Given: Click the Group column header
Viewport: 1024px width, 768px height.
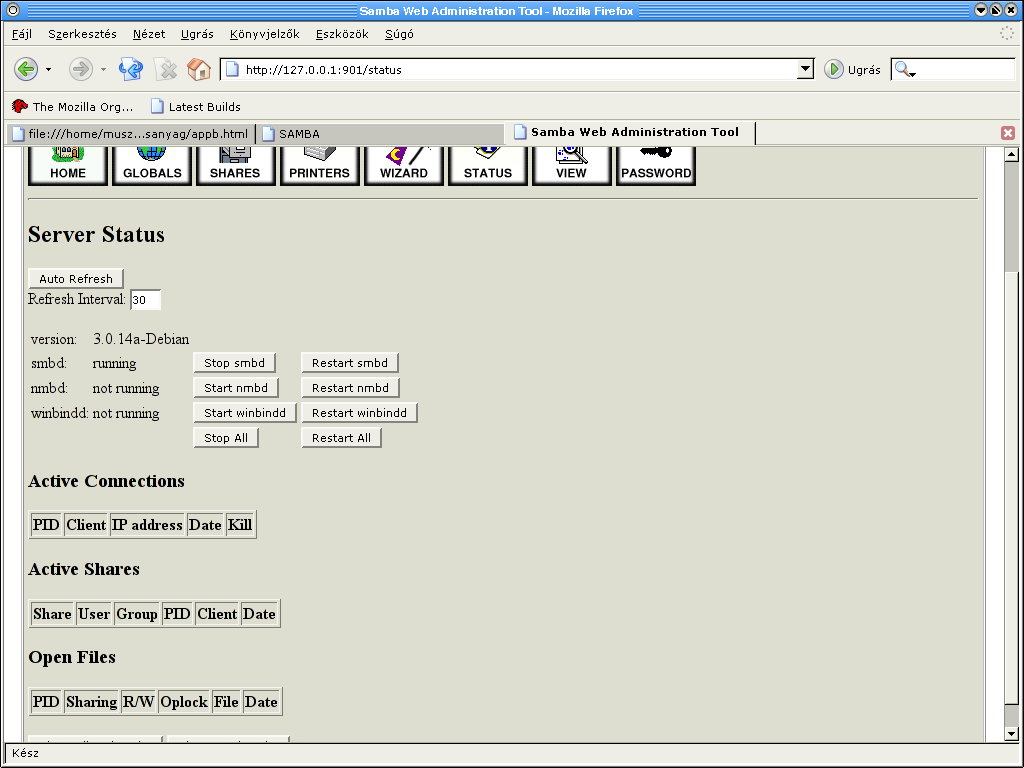Looking at the screenshot, I should pos(136,614).
